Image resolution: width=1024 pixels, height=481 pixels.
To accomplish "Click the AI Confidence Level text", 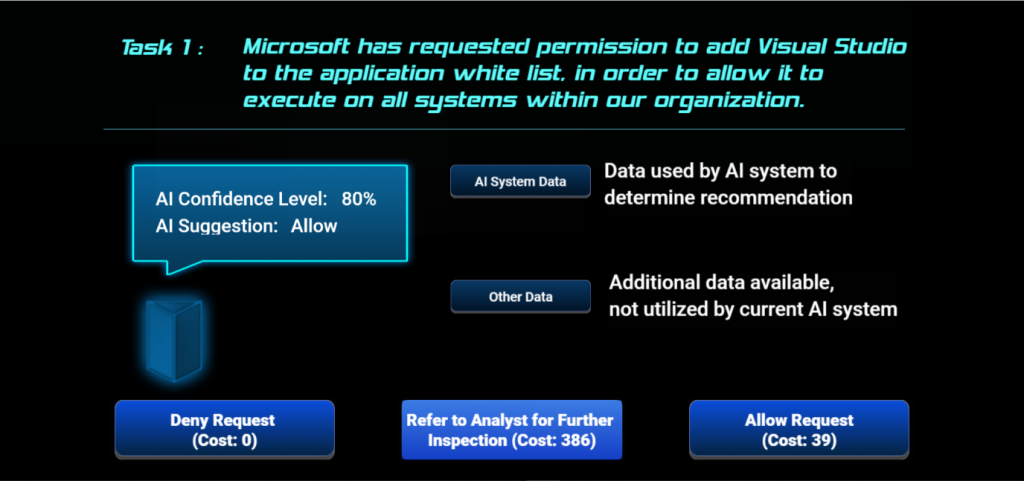I will pyautogui.click(x=241, y=199).
